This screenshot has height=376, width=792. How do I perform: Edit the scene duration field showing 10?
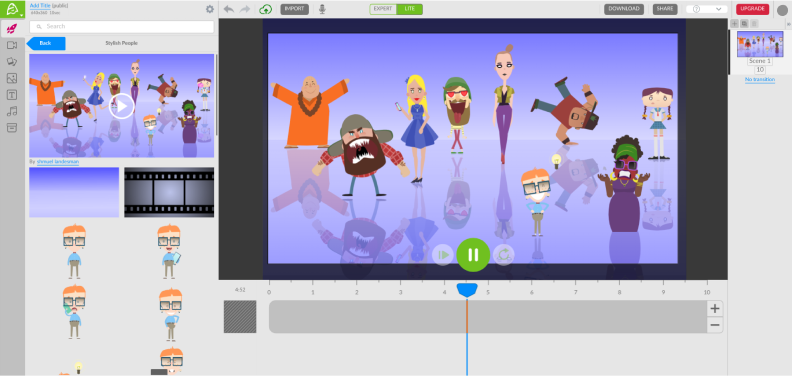pyautogui.click(x=760, y=70)
